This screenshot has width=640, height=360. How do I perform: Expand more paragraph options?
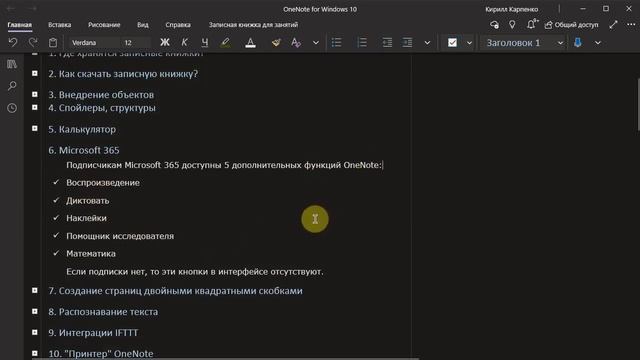click(x=427, y=42)
